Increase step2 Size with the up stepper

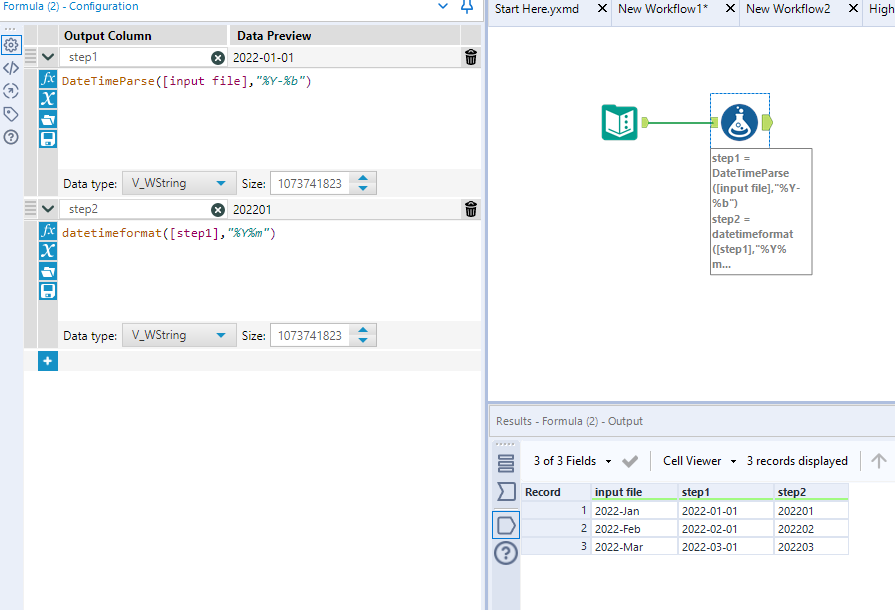click(x=361, y=330)
